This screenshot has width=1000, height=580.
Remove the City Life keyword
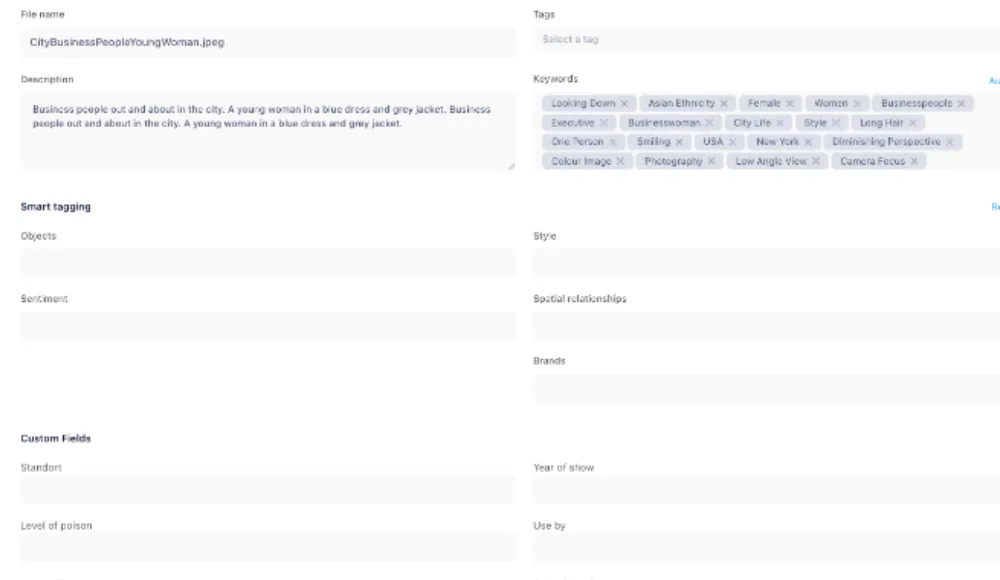[780, 123]
